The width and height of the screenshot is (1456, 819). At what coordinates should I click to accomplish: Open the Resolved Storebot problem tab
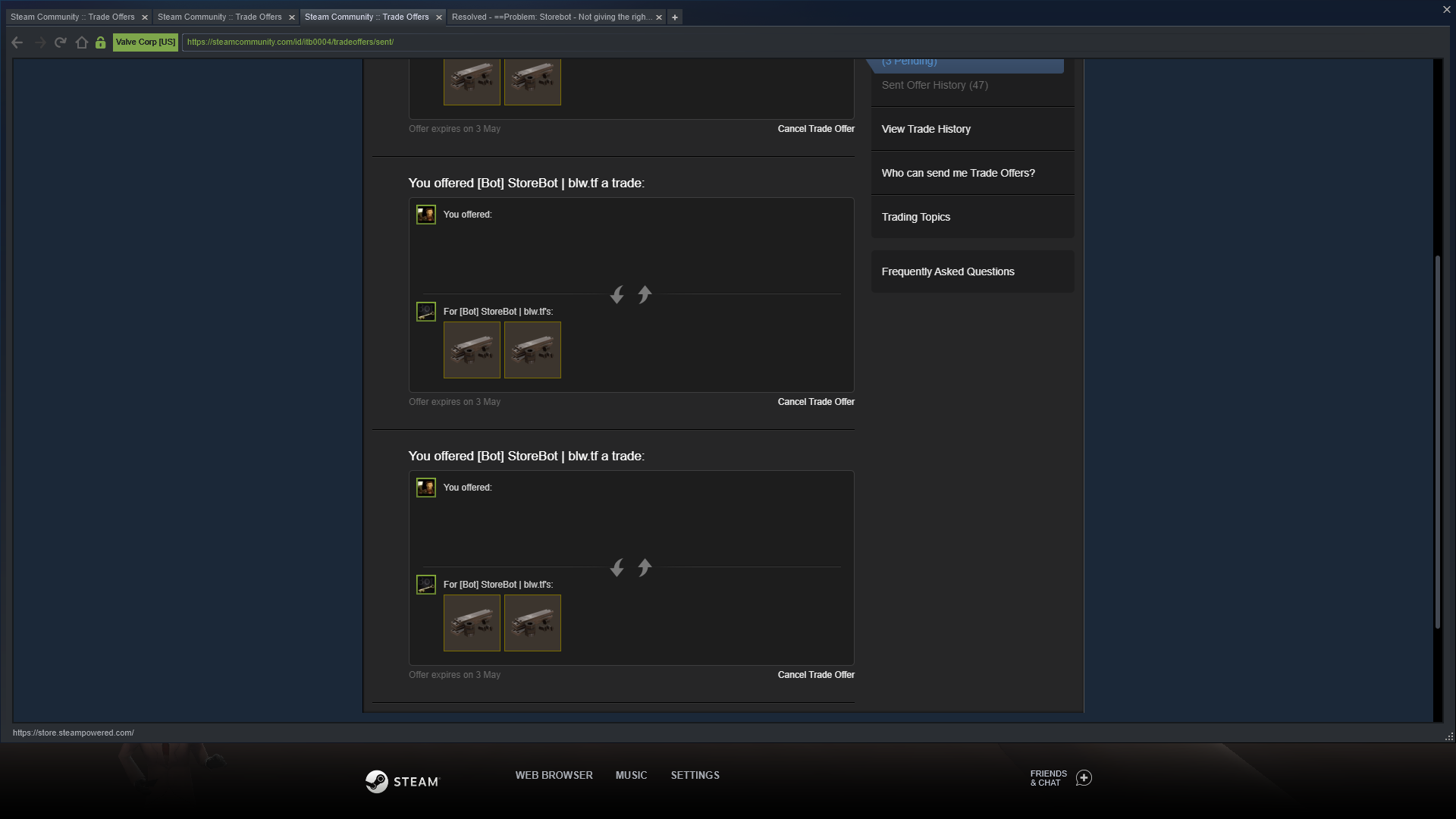point(551,17)
